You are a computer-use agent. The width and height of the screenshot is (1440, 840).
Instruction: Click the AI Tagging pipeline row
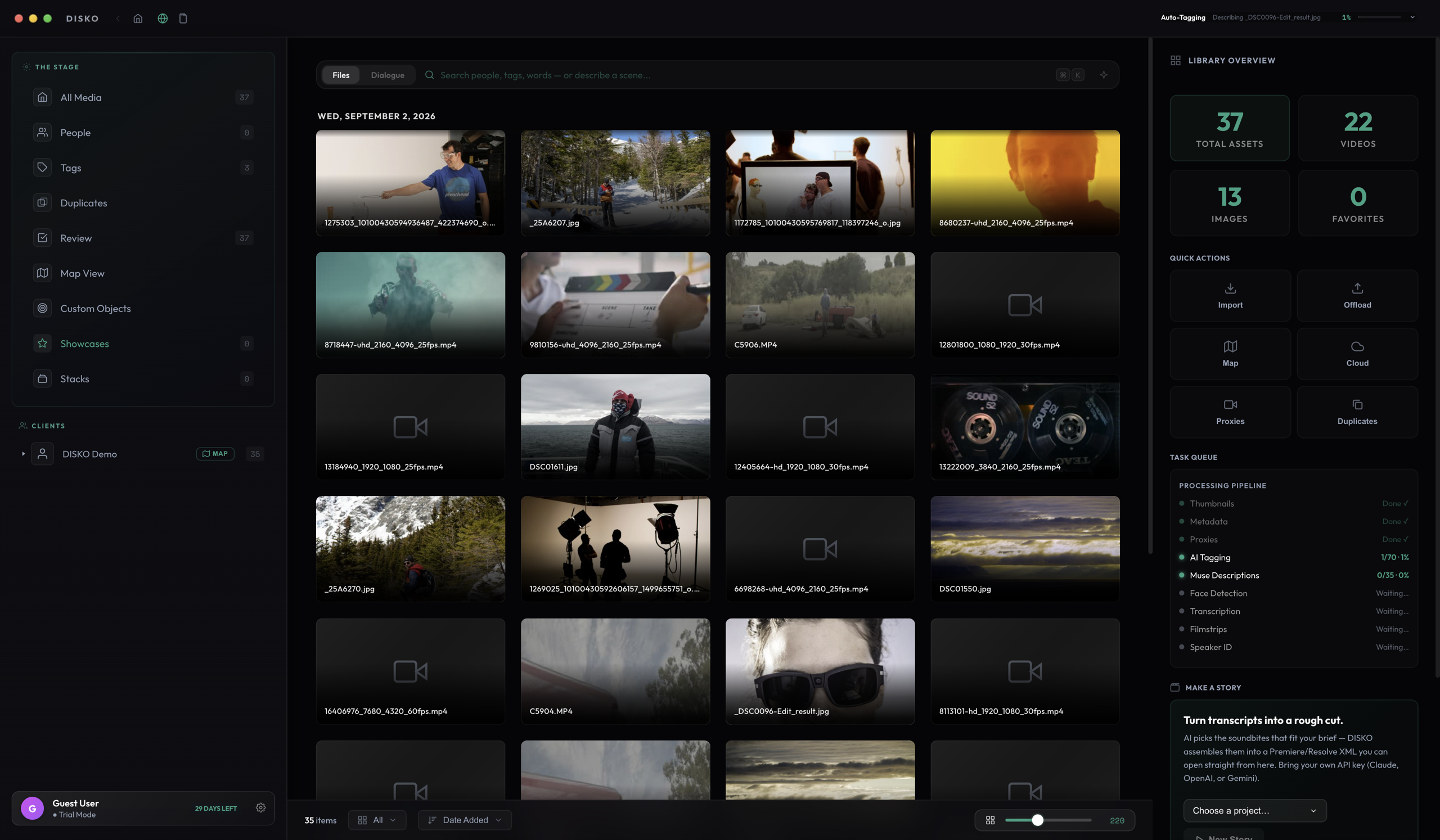click(1294, 557)
